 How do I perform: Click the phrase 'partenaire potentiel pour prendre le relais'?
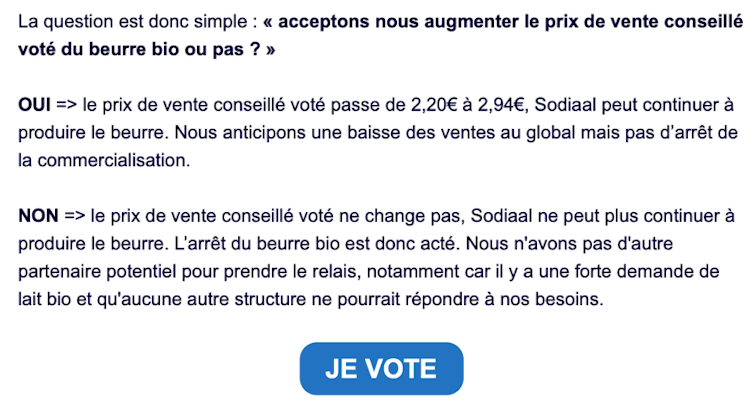click(189, 272)
